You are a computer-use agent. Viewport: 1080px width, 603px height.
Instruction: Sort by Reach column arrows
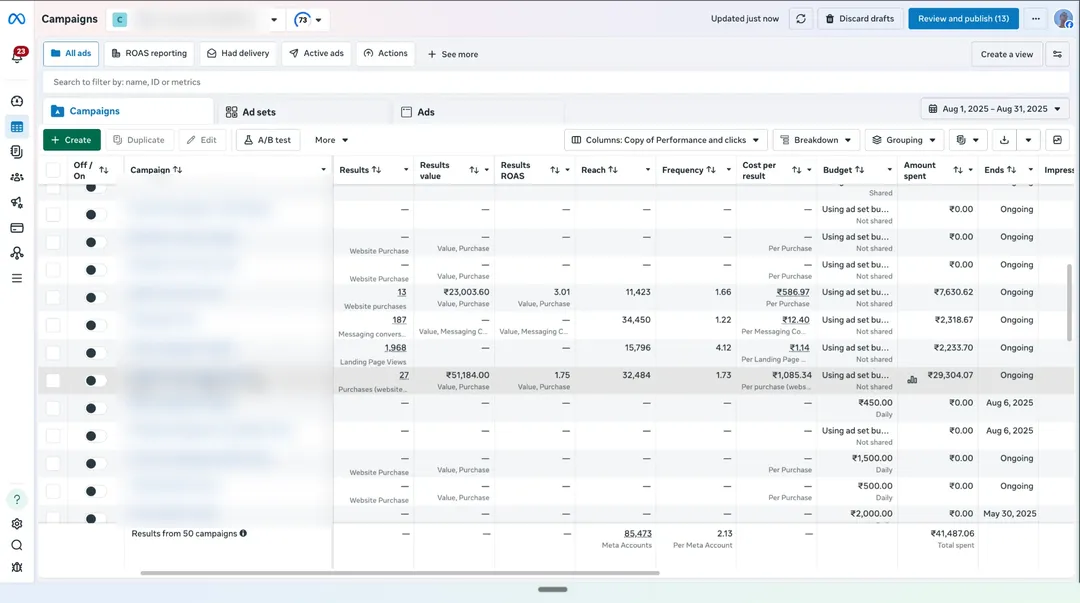613,170
